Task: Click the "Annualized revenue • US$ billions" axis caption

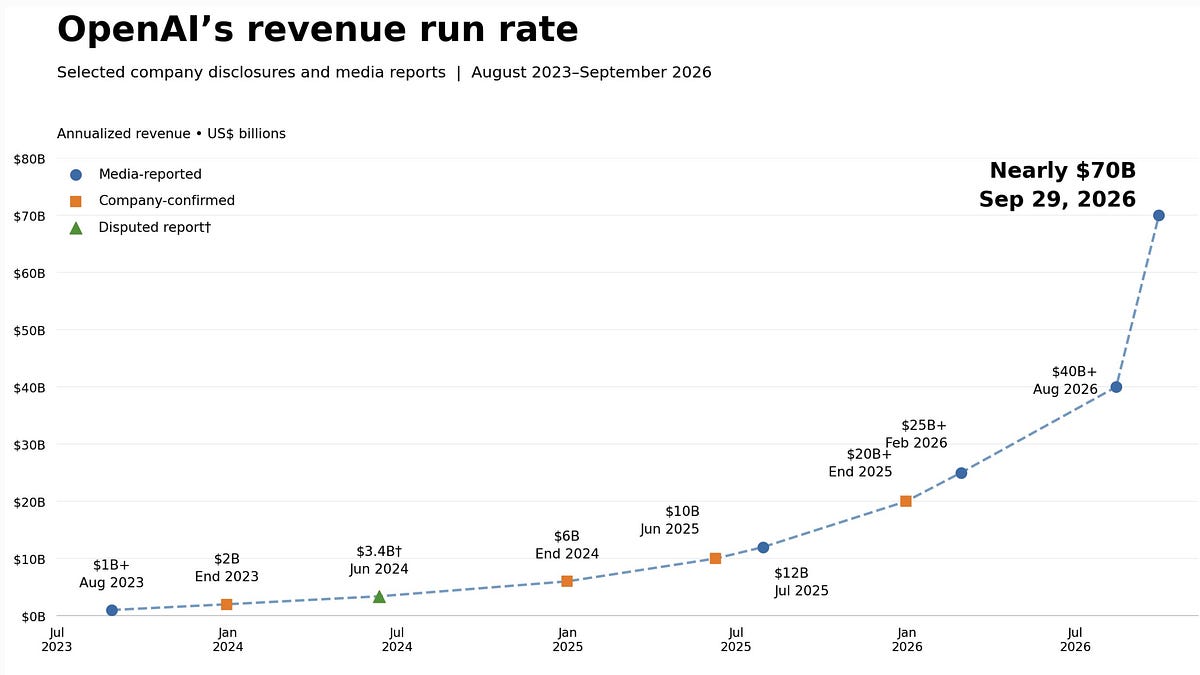Action: [171, 134]
